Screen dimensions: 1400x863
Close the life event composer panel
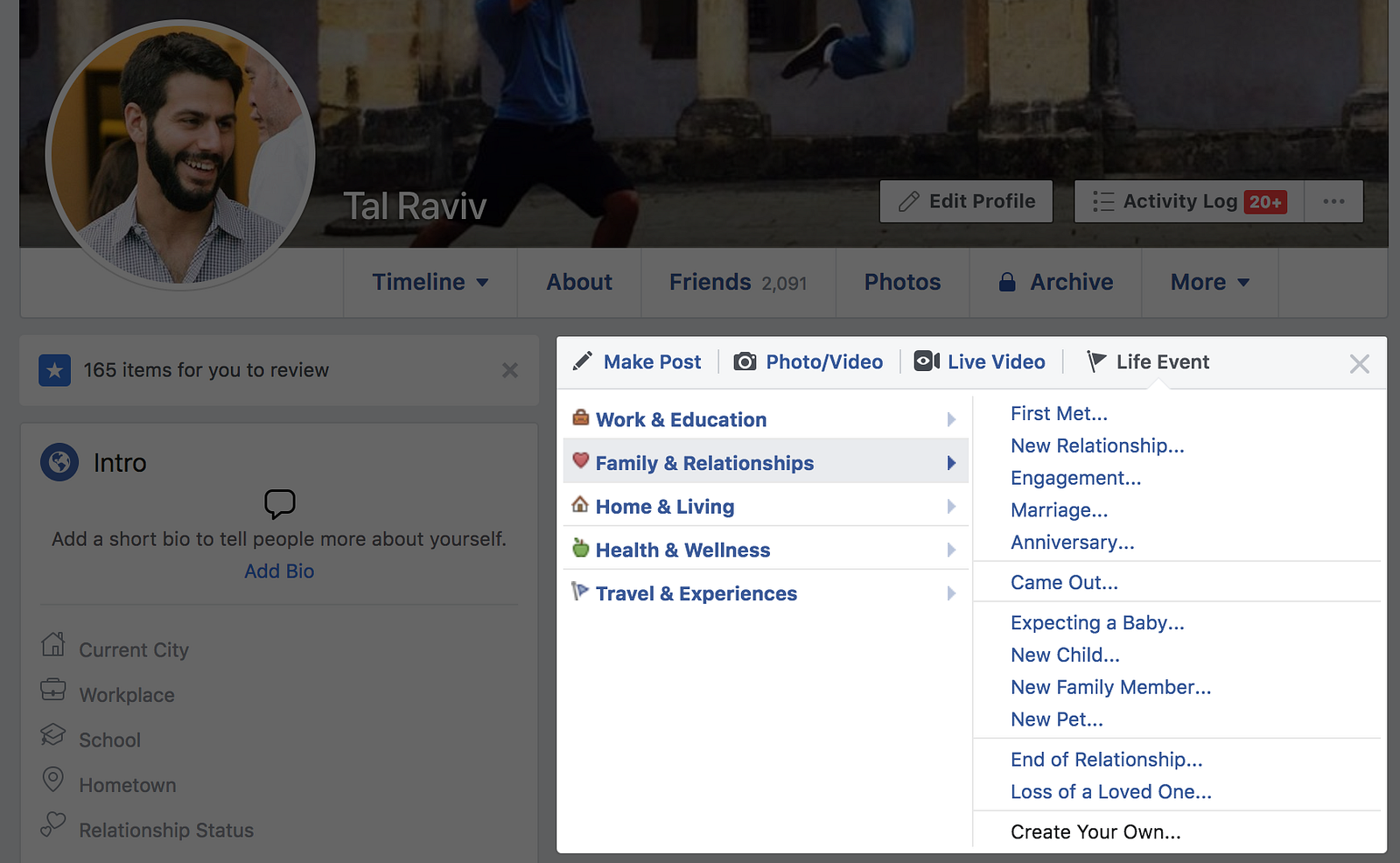(1359, 363)
